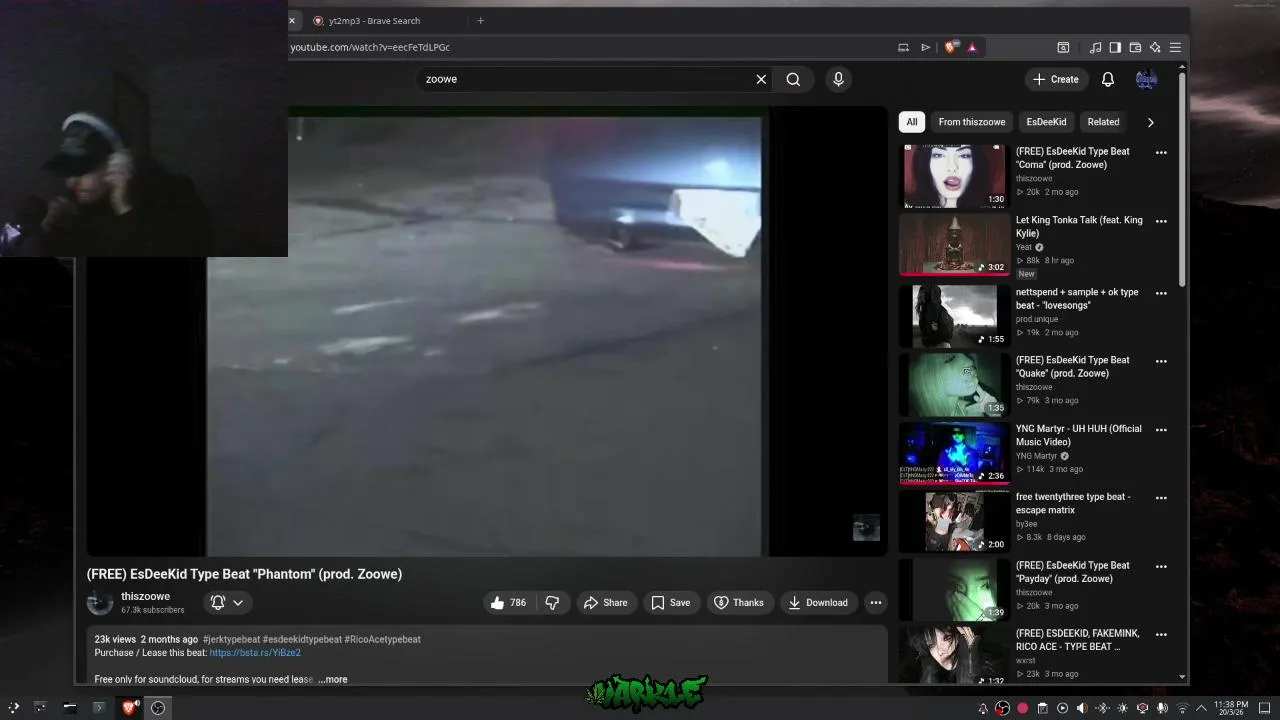This screenshot has width=1280, height=720.
Task: Open options menu for "Coma" type beat
Action: click(x=1161, y=153)
